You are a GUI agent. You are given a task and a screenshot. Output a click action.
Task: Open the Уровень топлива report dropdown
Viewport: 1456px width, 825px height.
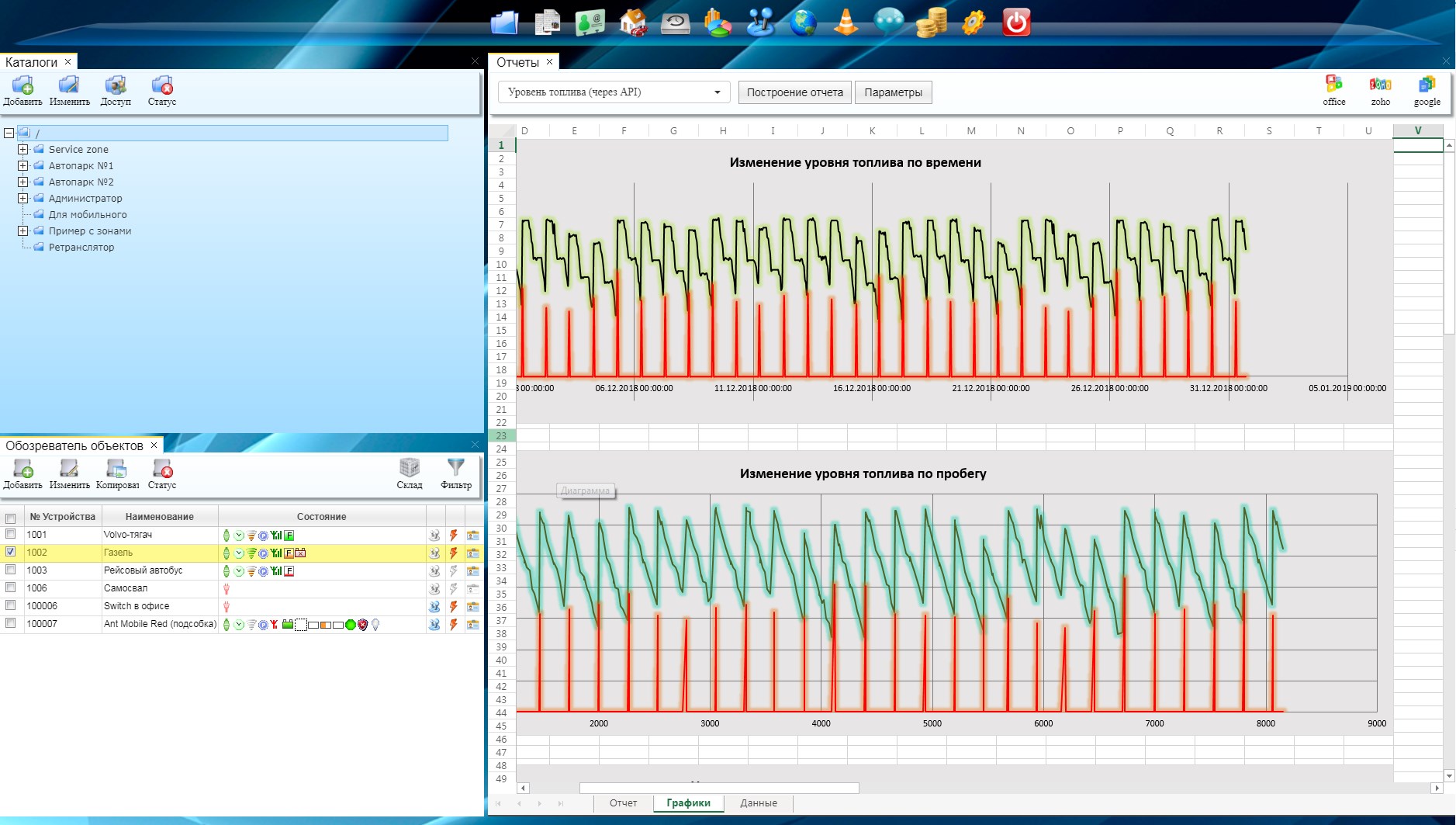click(614, 92)
